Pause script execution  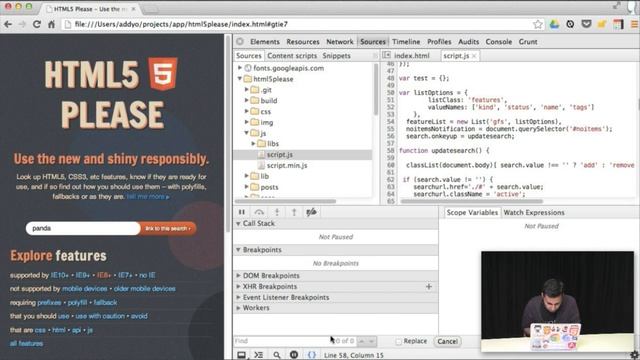click(x=242, y=212)
